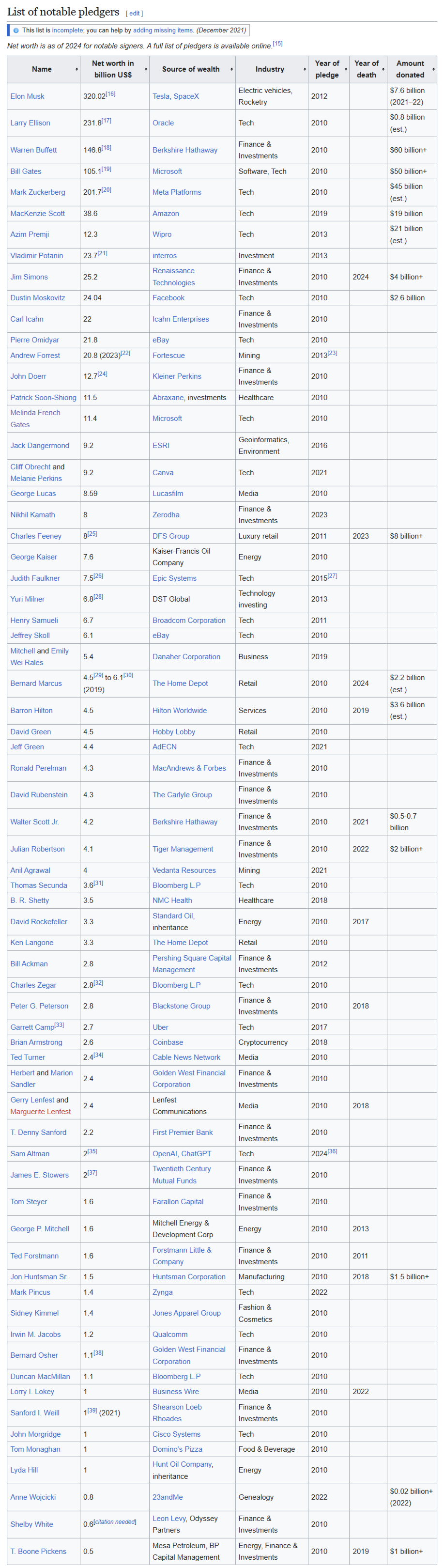Open citation 16 next to 320.02
The width and height of the screenshot is (444, 1568).
point(110,94)
